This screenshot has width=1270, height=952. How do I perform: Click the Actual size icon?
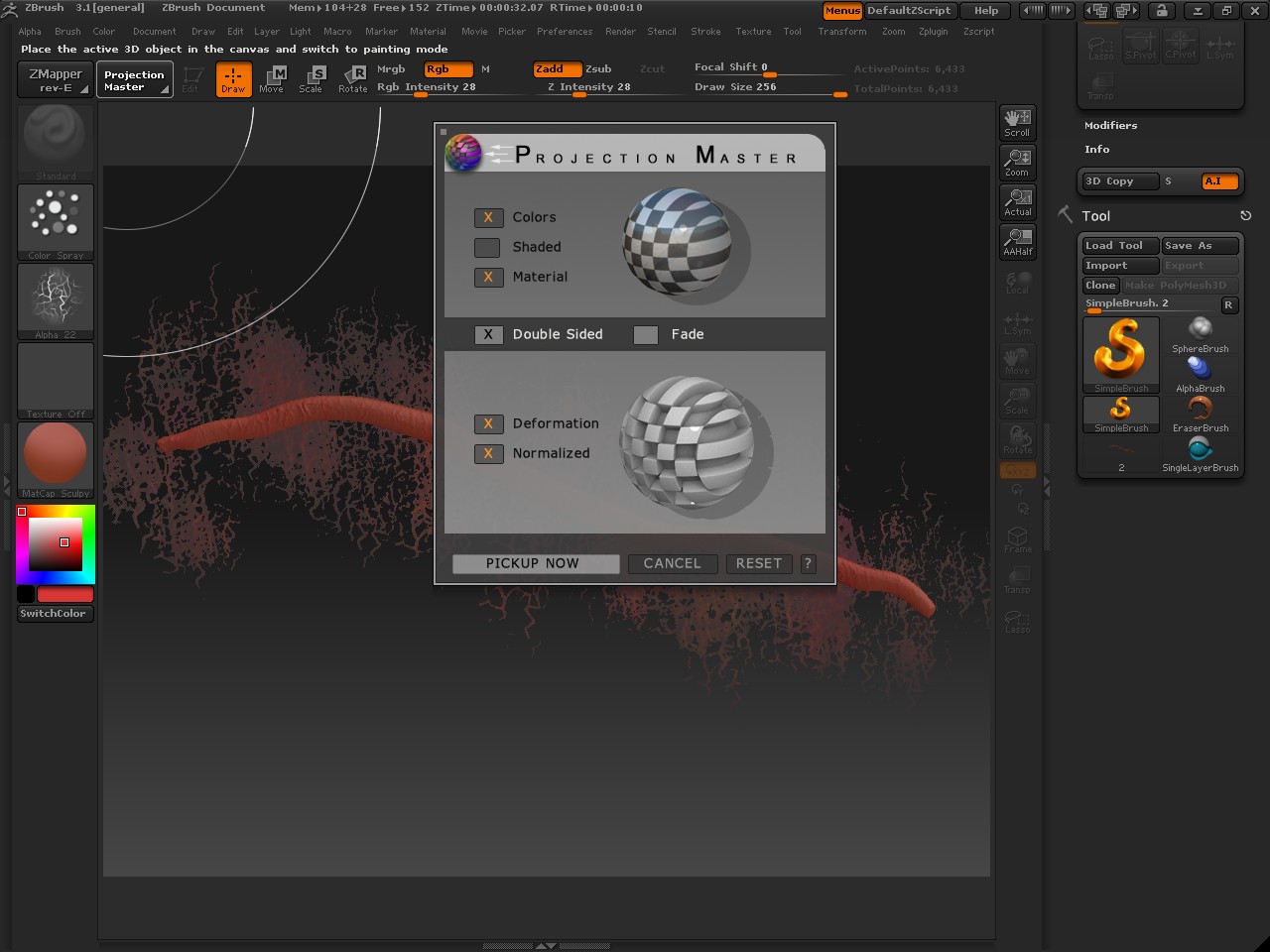tap(1017, 202)
